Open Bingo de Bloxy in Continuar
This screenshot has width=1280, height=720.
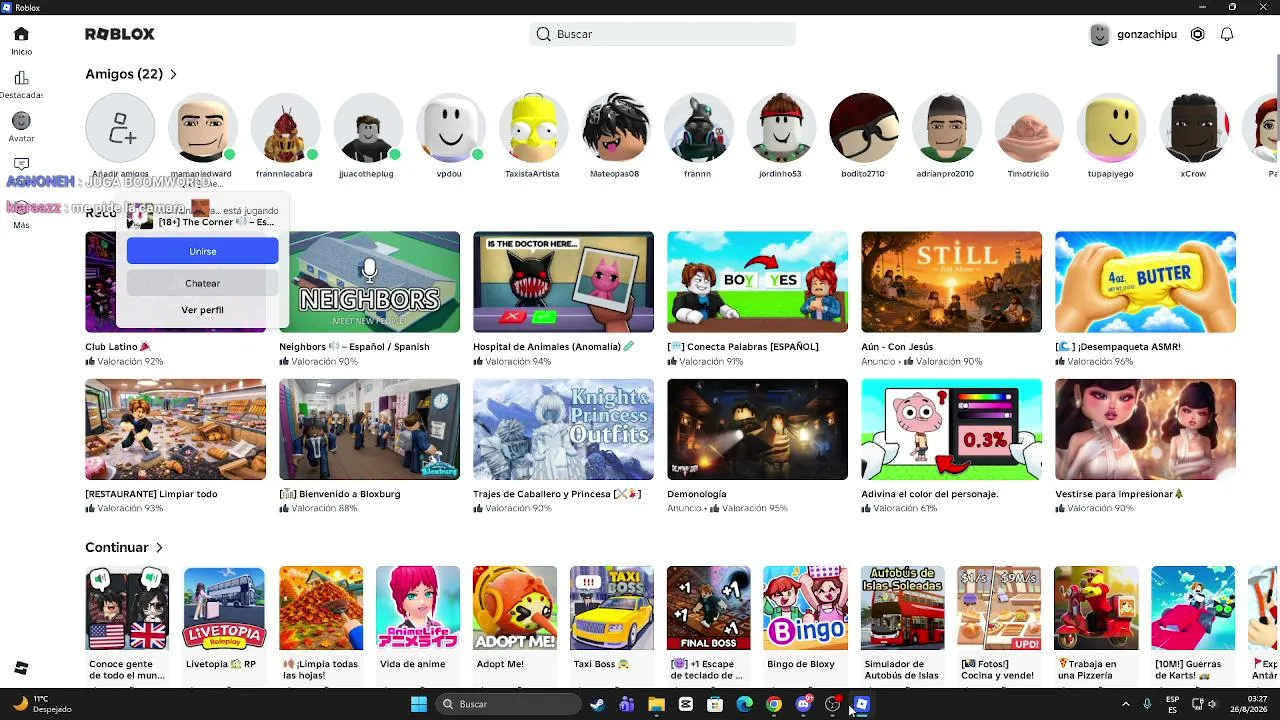tap(805, 608)
